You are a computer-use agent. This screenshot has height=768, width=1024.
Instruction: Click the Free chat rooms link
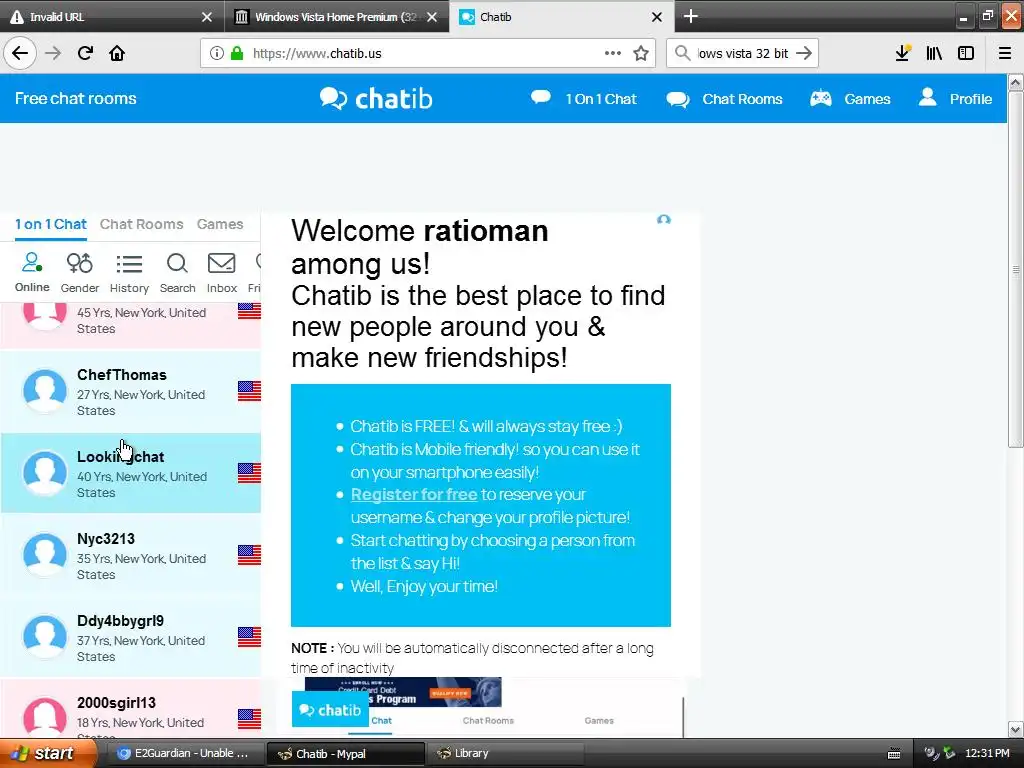76,99
